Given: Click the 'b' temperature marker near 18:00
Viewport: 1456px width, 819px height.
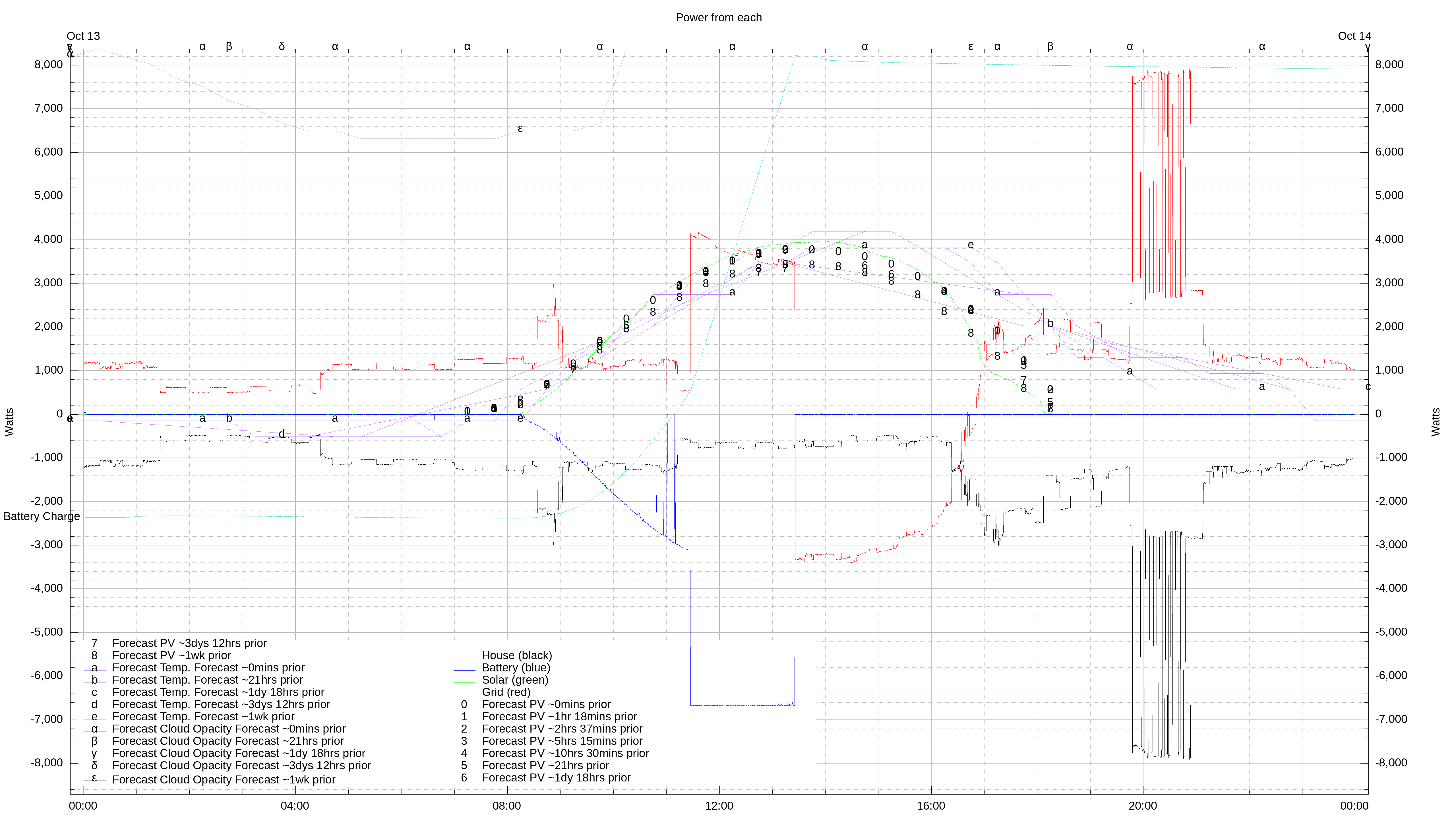Looking at the screenshot, I should 1050,323.
